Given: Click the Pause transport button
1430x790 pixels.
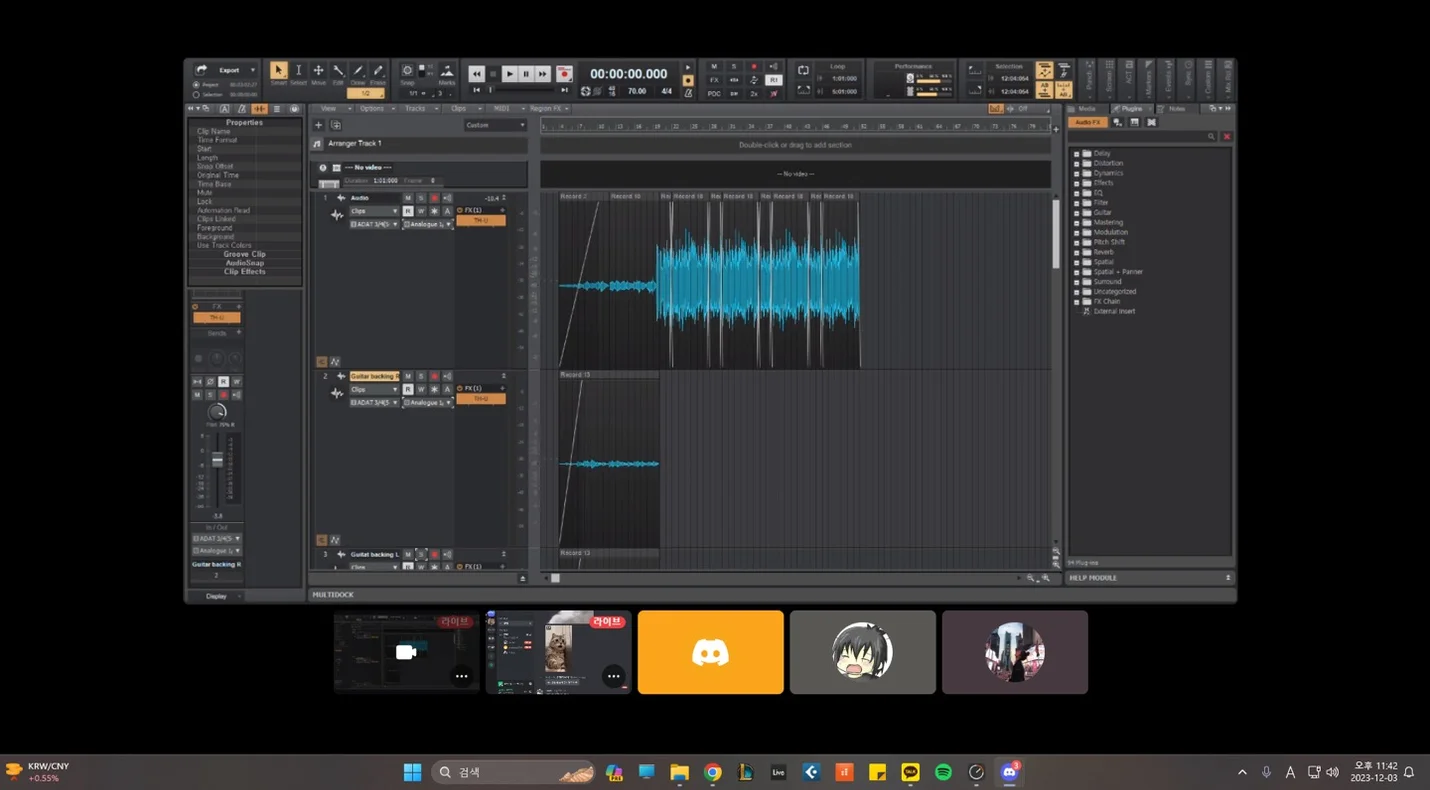Looking at the screenshot, I should [x=526, y=74].
